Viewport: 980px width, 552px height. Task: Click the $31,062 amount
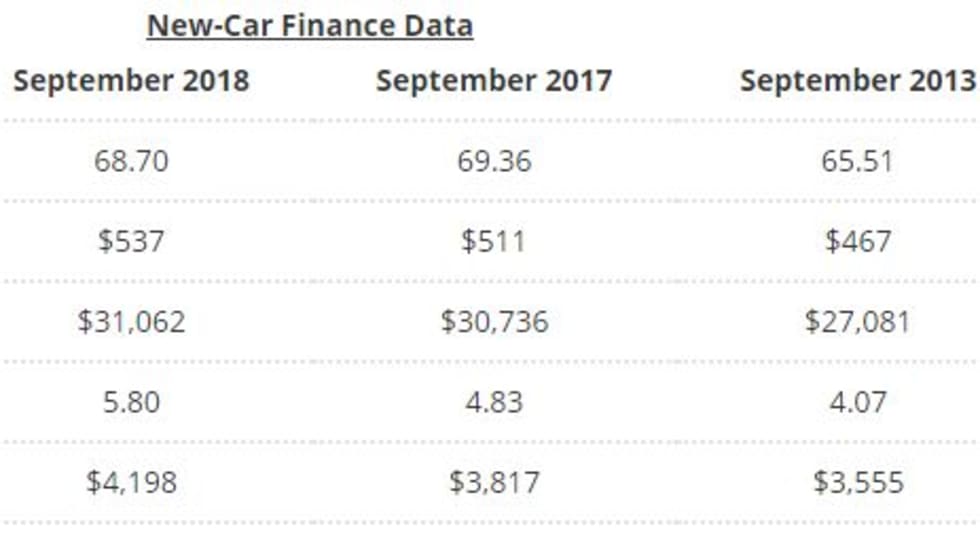[131, 321]
